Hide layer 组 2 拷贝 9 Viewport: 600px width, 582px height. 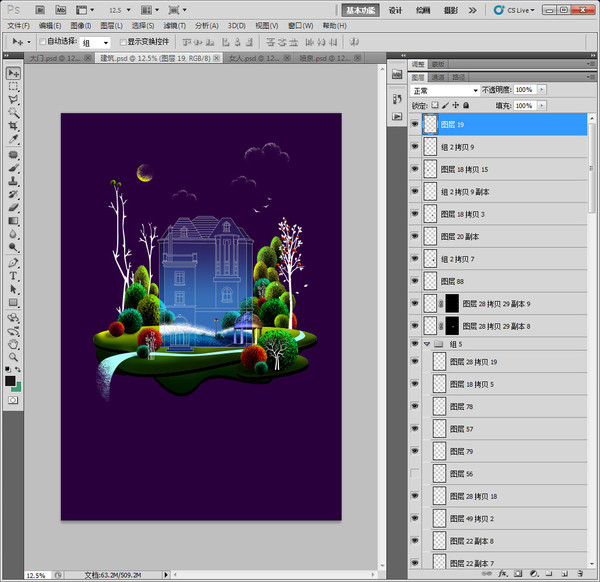click(x=415, y=147)
